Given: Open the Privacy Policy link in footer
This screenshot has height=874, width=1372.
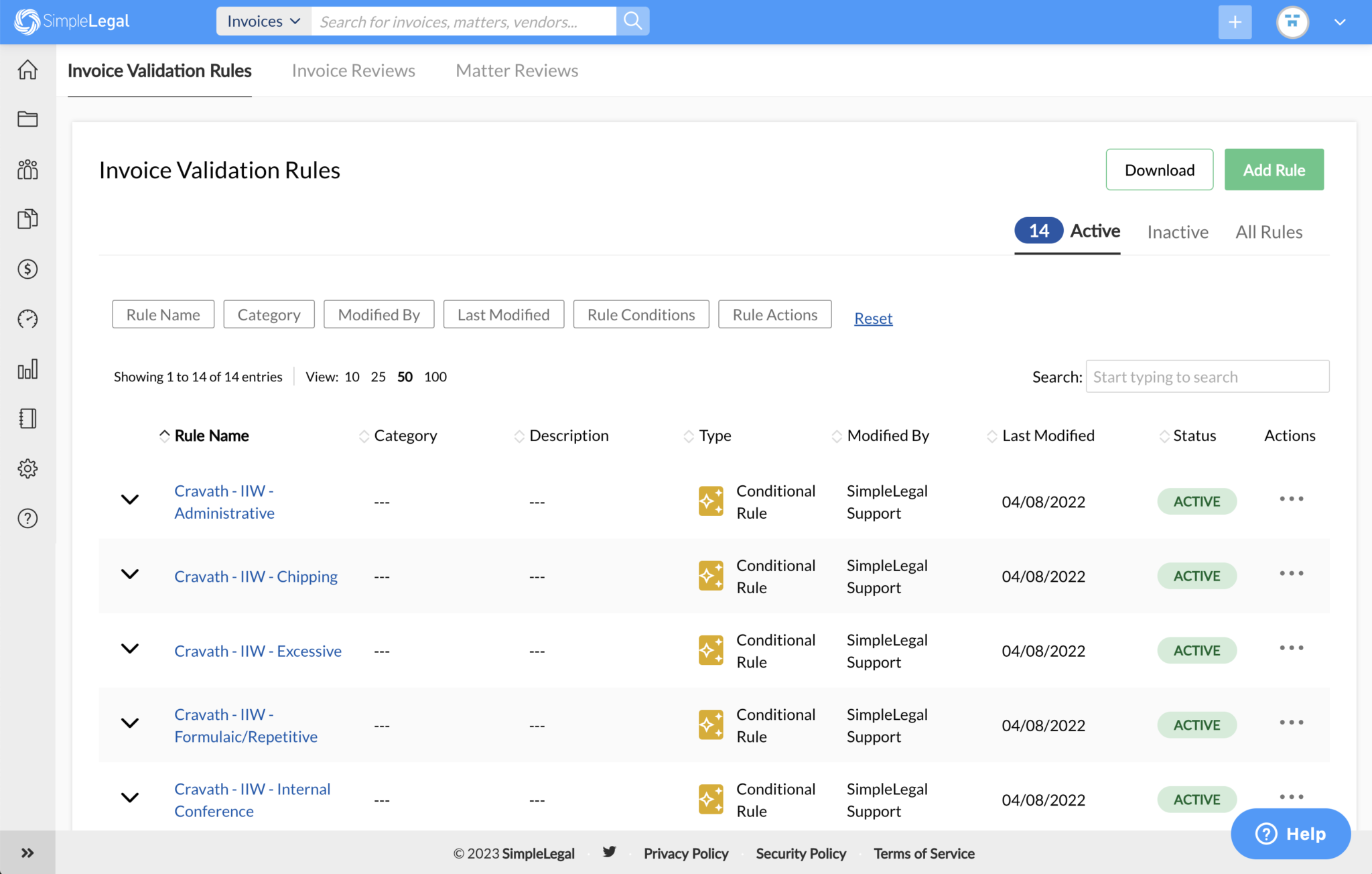Looking at the screenshot, I should tap(686, 853).
